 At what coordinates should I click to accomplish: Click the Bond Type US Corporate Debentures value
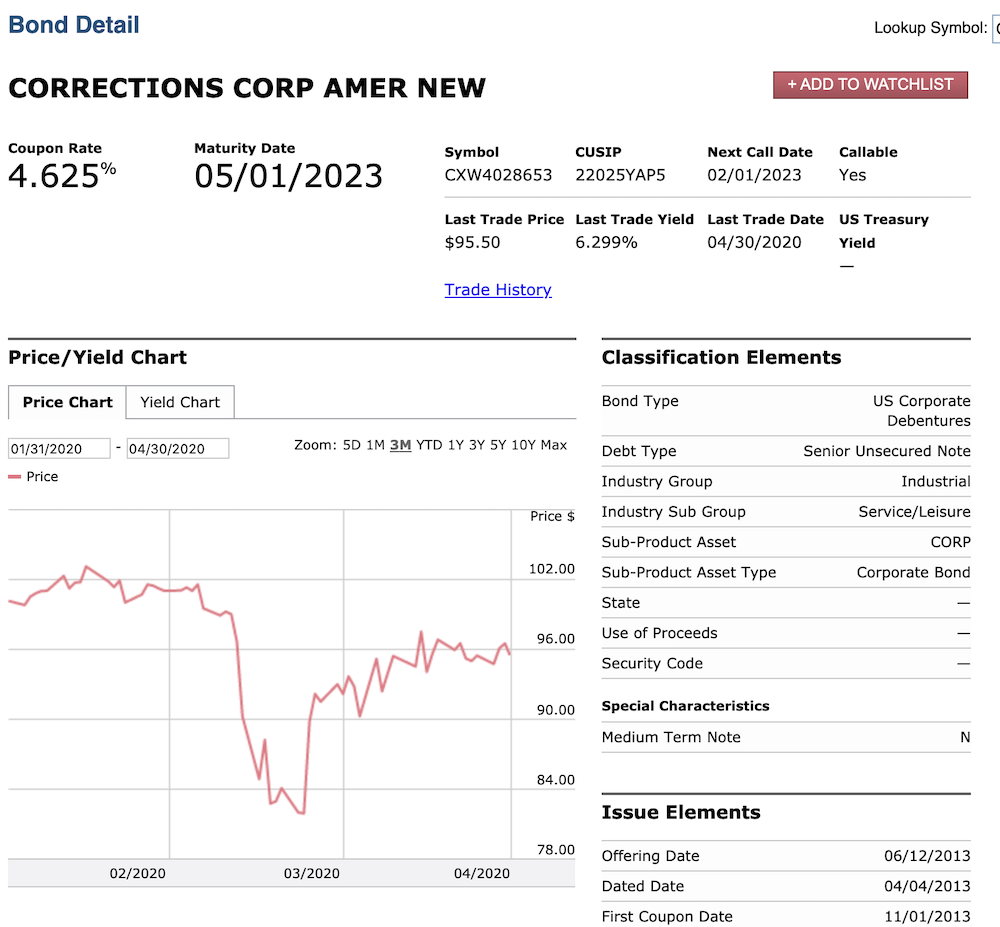tap(922, 411)
